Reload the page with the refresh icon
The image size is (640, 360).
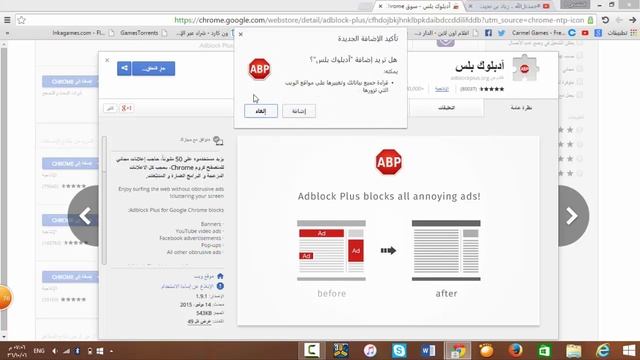[605, 20]
